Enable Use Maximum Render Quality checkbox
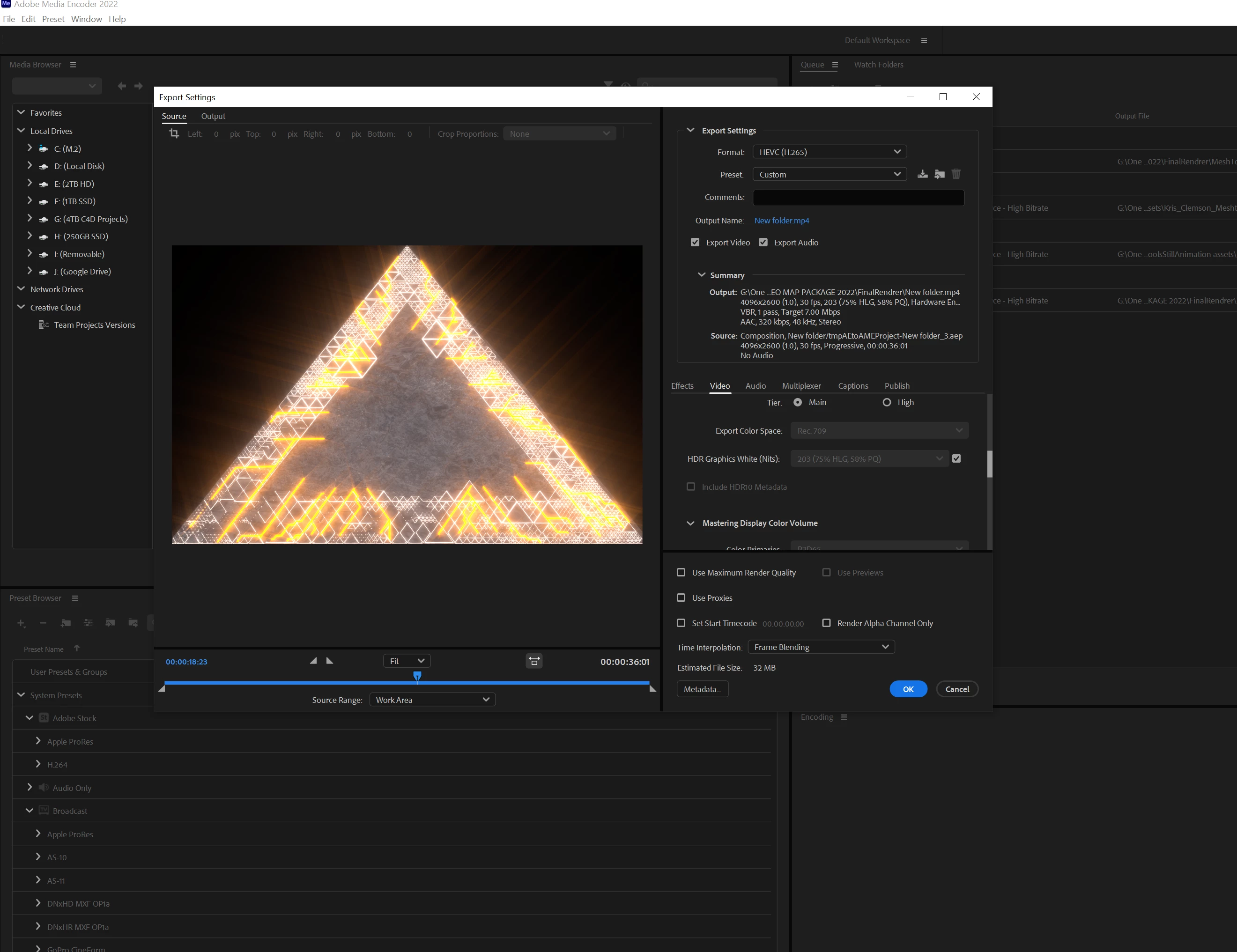 click(x=681, y=573)
